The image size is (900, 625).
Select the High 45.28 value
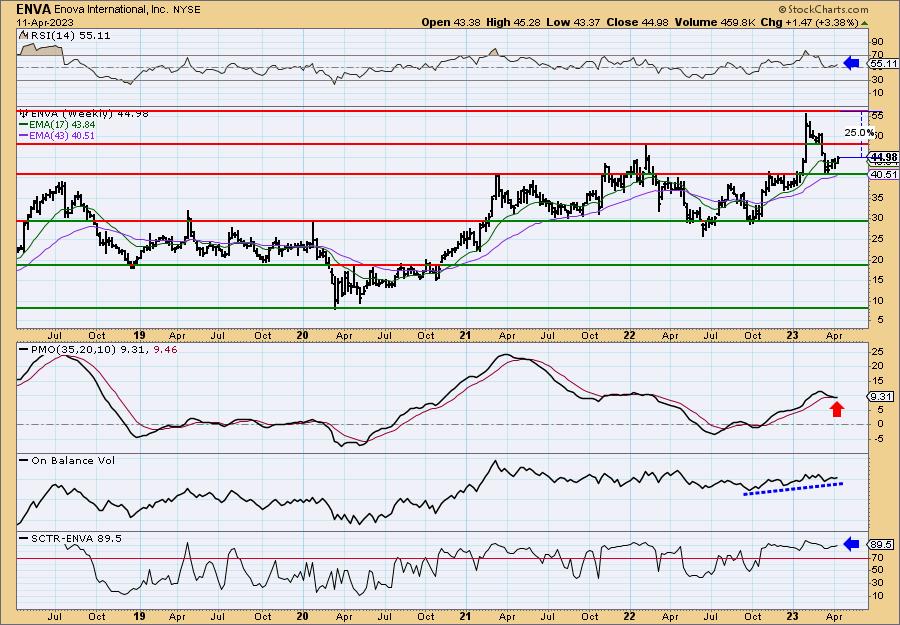click(514, 22)
